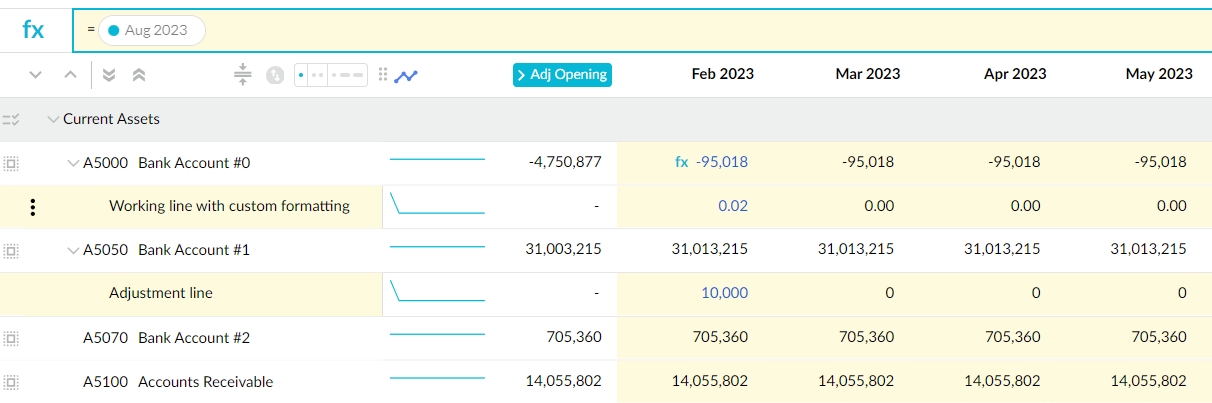Image resolution: width=1212 pixels, height=403 pixels.
Task: Select the Bank Account #0 row selector
Action: coord(11,163)
